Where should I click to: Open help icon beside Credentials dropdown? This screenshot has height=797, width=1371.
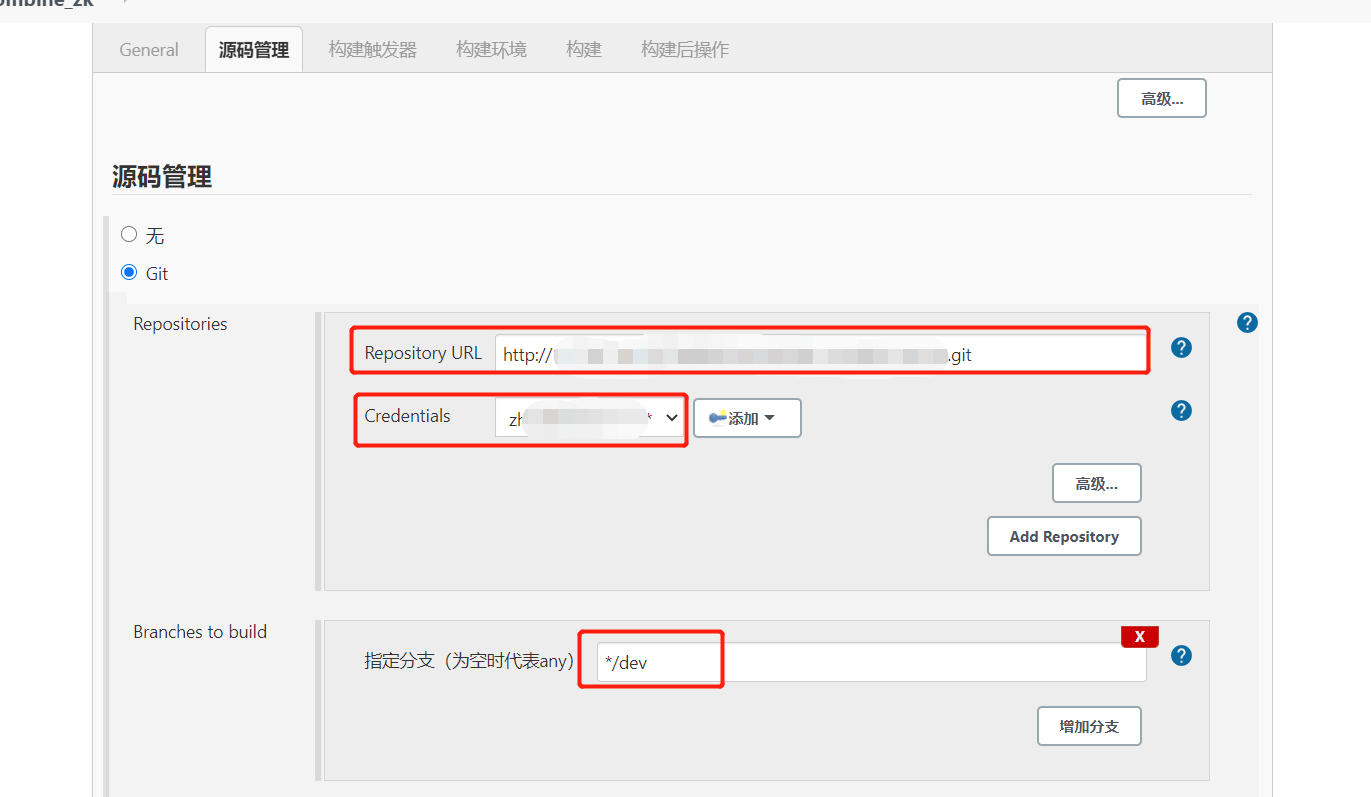coord(1181,411)
